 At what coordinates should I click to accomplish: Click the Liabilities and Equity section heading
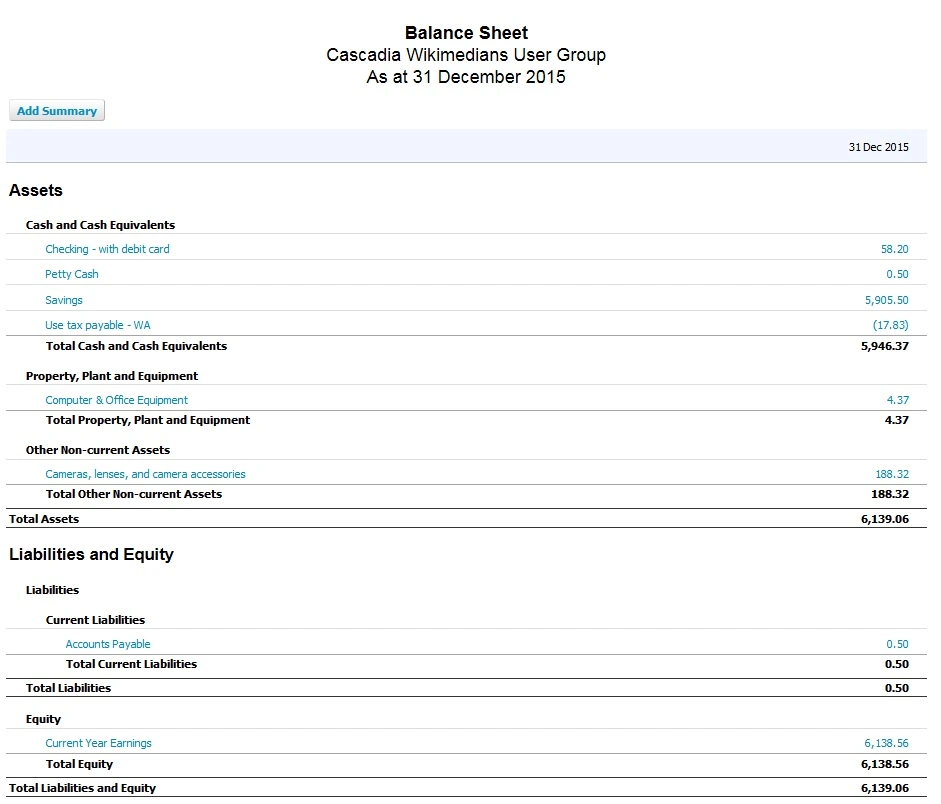click(91, 554)
